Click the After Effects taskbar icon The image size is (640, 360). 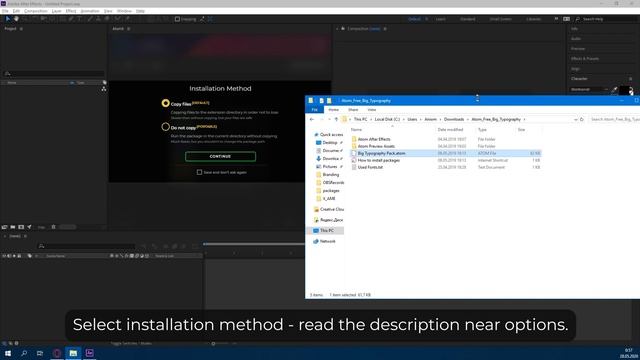click(x=89, y=353)
